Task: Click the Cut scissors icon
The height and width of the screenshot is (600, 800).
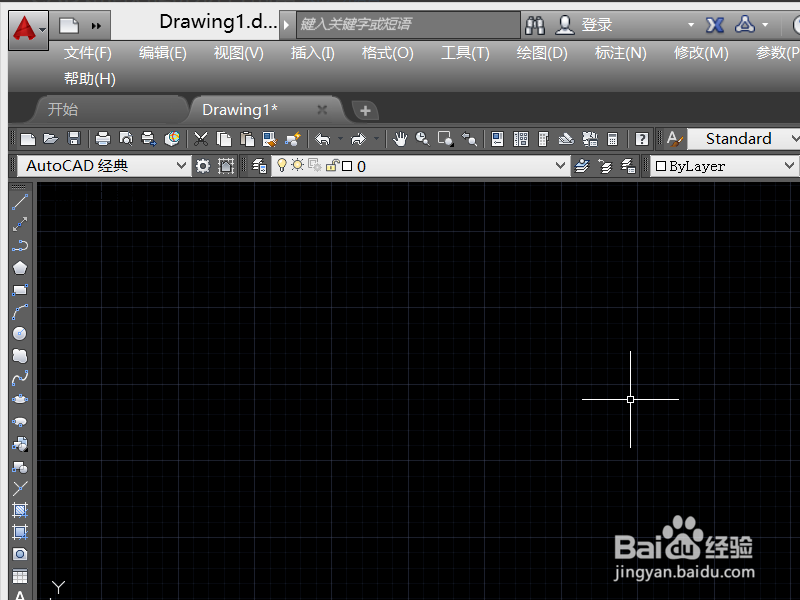Action: coord(201,139)
